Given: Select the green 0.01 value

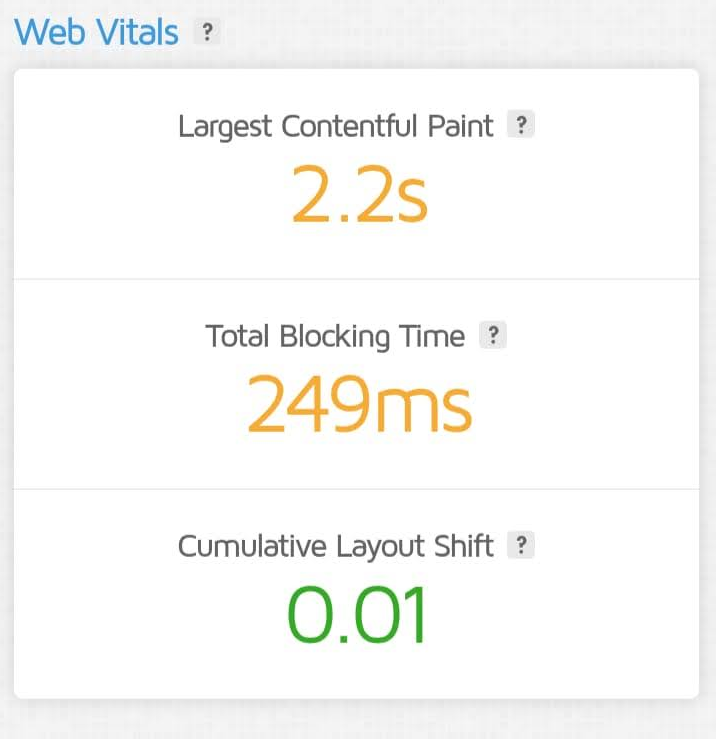Looking at the screenshot, I should (x=357, y=614).
